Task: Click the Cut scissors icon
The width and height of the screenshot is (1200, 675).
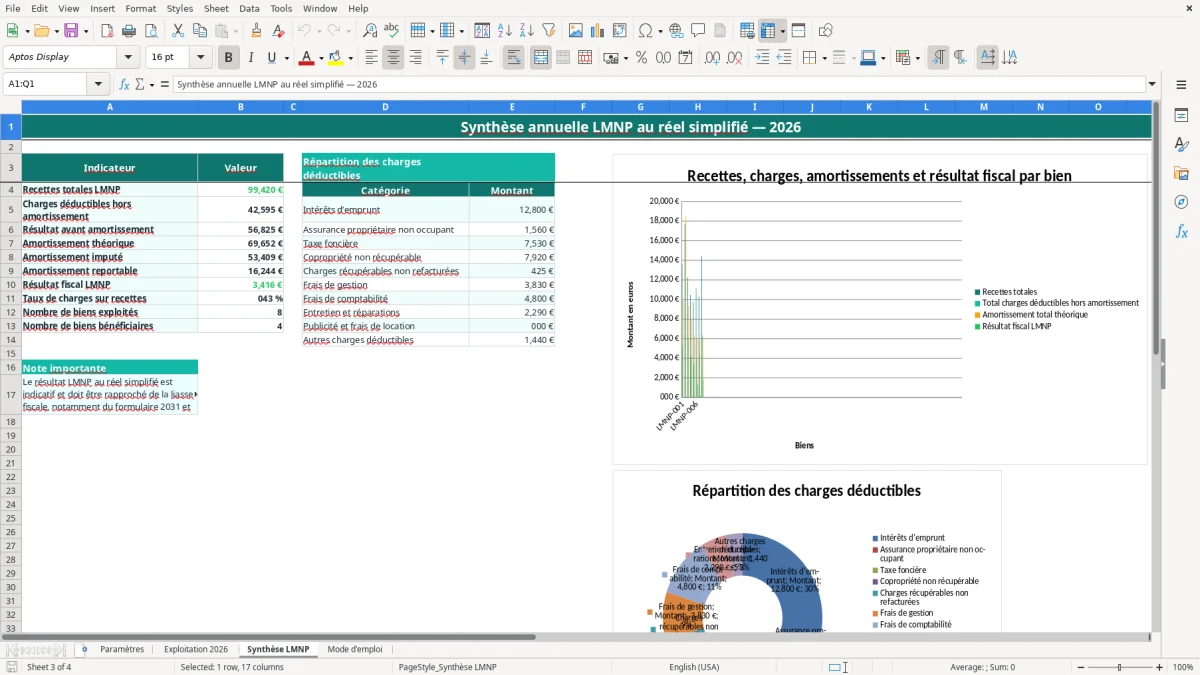Action: point(177,31)
